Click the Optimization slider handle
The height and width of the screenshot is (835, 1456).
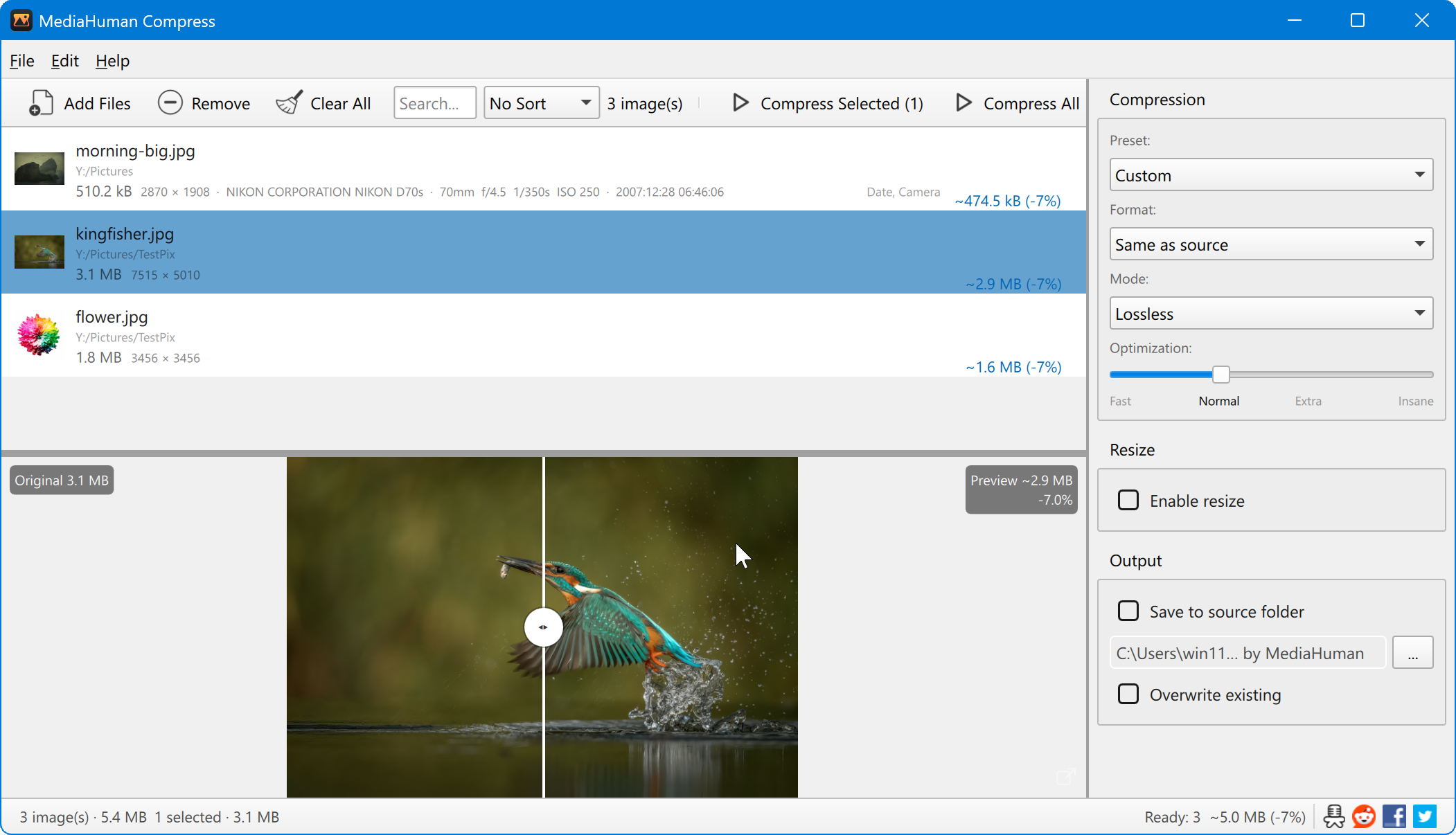tap(1221, 375)
